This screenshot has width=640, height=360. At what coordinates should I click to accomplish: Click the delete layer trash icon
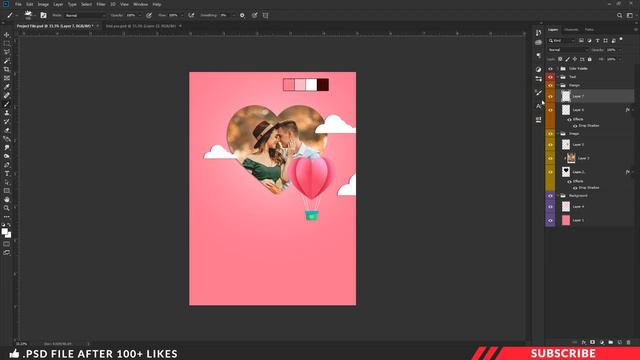628,342
